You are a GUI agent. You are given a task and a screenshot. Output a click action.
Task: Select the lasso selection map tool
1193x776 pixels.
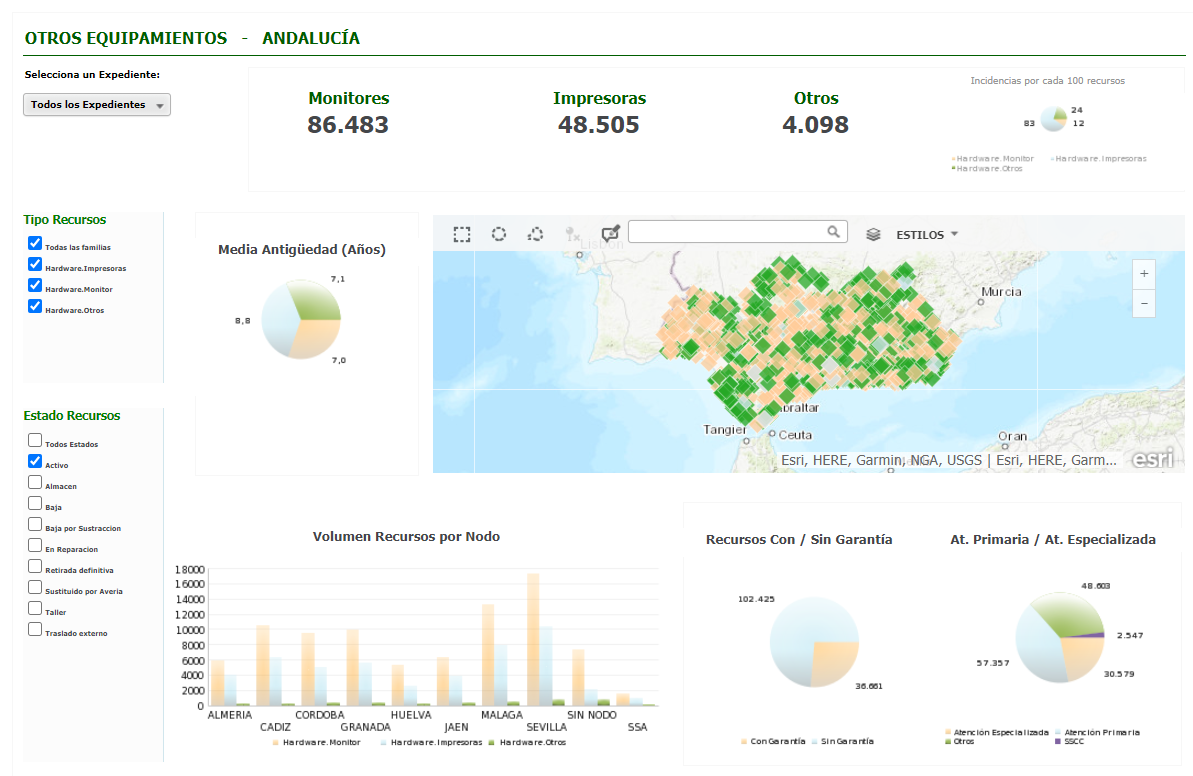pos(535,234)
